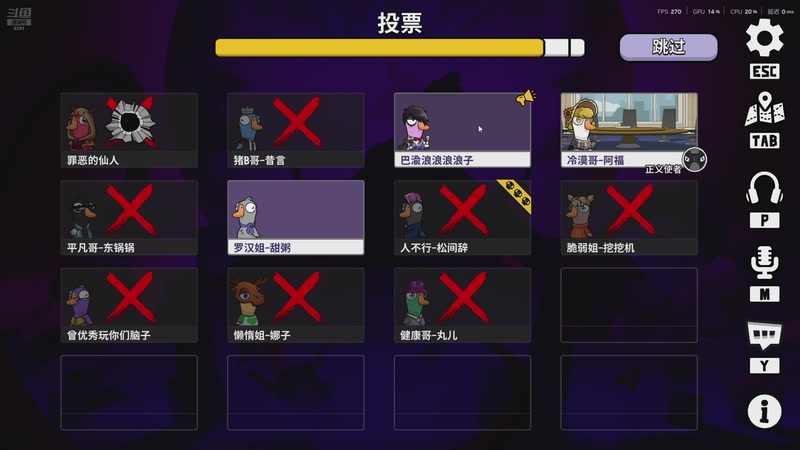
Task: Toggle the headphones audio icon
Action: pyautogui.click(x=764, y=188)
